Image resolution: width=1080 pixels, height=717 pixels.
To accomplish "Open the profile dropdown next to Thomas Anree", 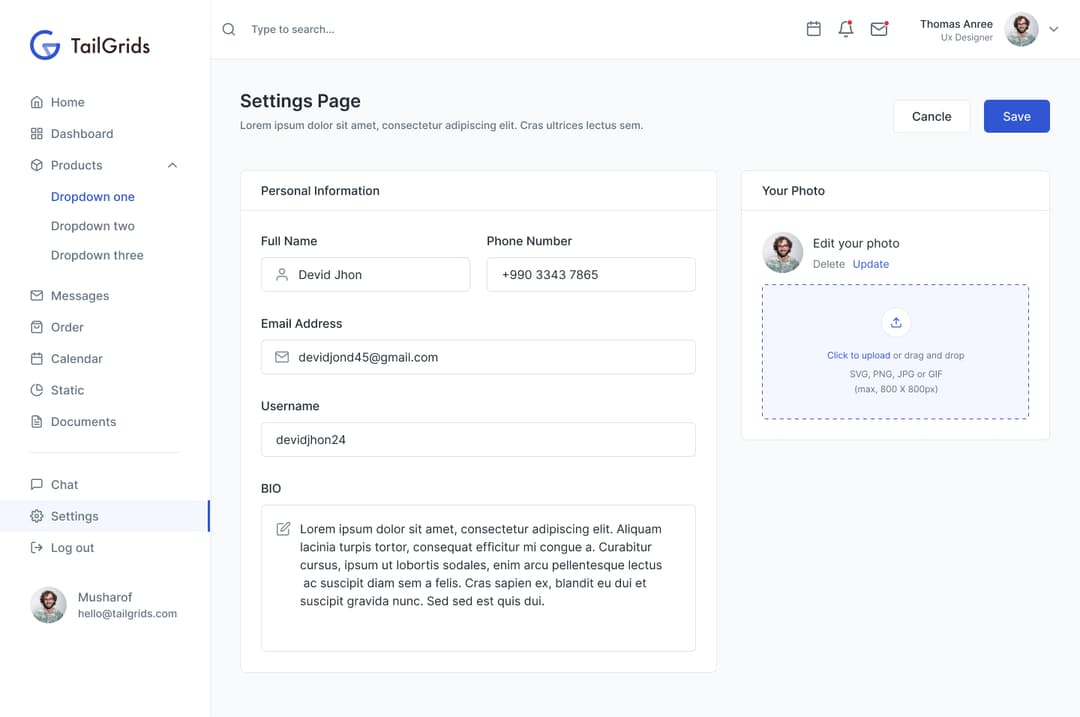I will point(1053,29).
